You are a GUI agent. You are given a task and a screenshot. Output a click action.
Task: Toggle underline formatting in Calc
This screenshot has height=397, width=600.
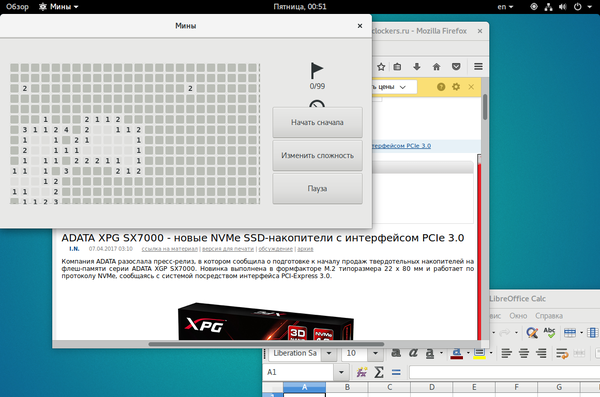[x=430, y=353]
